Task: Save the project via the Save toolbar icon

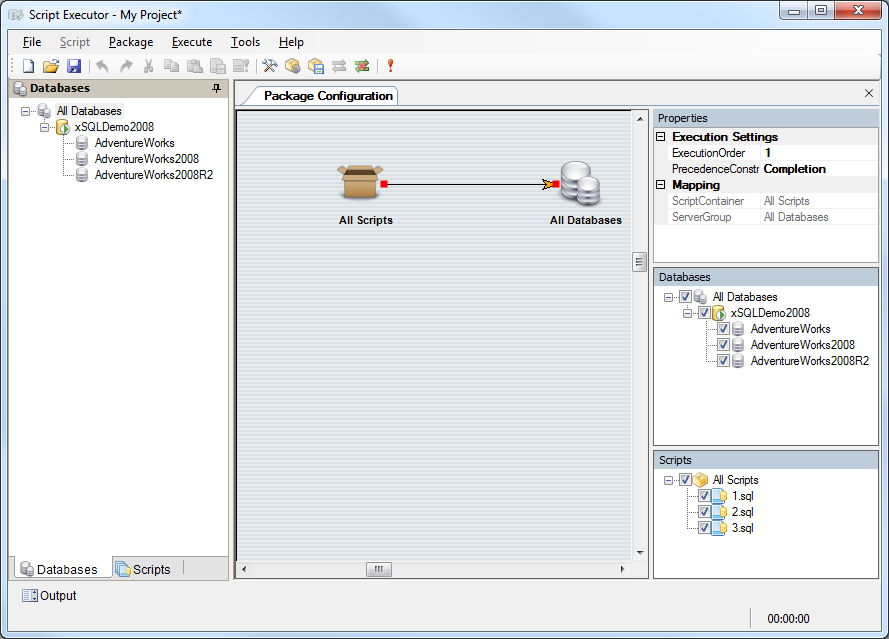Action: pos(73,66)
